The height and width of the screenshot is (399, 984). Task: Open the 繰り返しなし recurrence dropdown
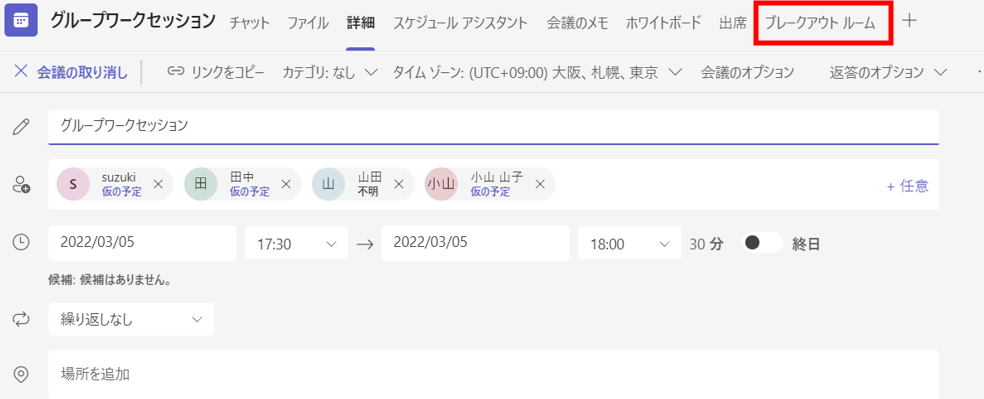click(131, 319)
